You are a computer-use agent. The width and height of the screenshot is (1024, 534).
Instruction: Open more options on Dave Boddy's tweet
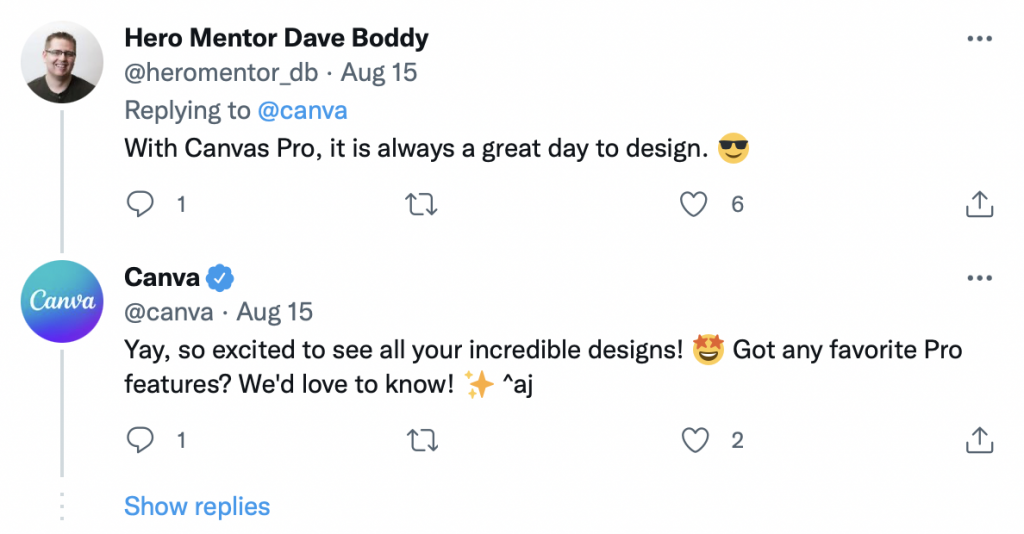(978, 39)
